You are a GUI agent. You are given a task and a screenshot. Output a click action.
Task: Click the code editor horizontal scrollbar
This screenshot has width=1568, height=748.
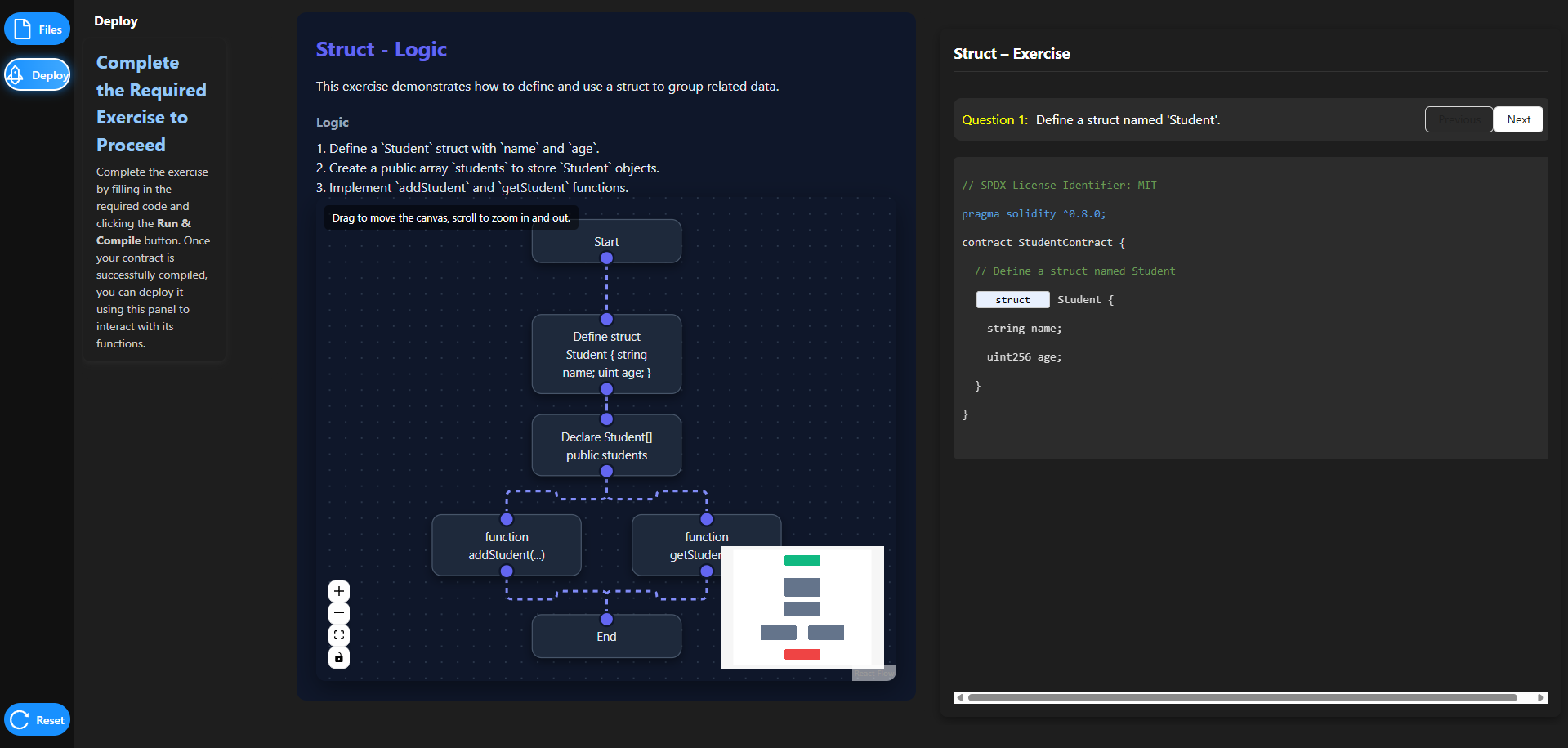(x=1242, y=697)
